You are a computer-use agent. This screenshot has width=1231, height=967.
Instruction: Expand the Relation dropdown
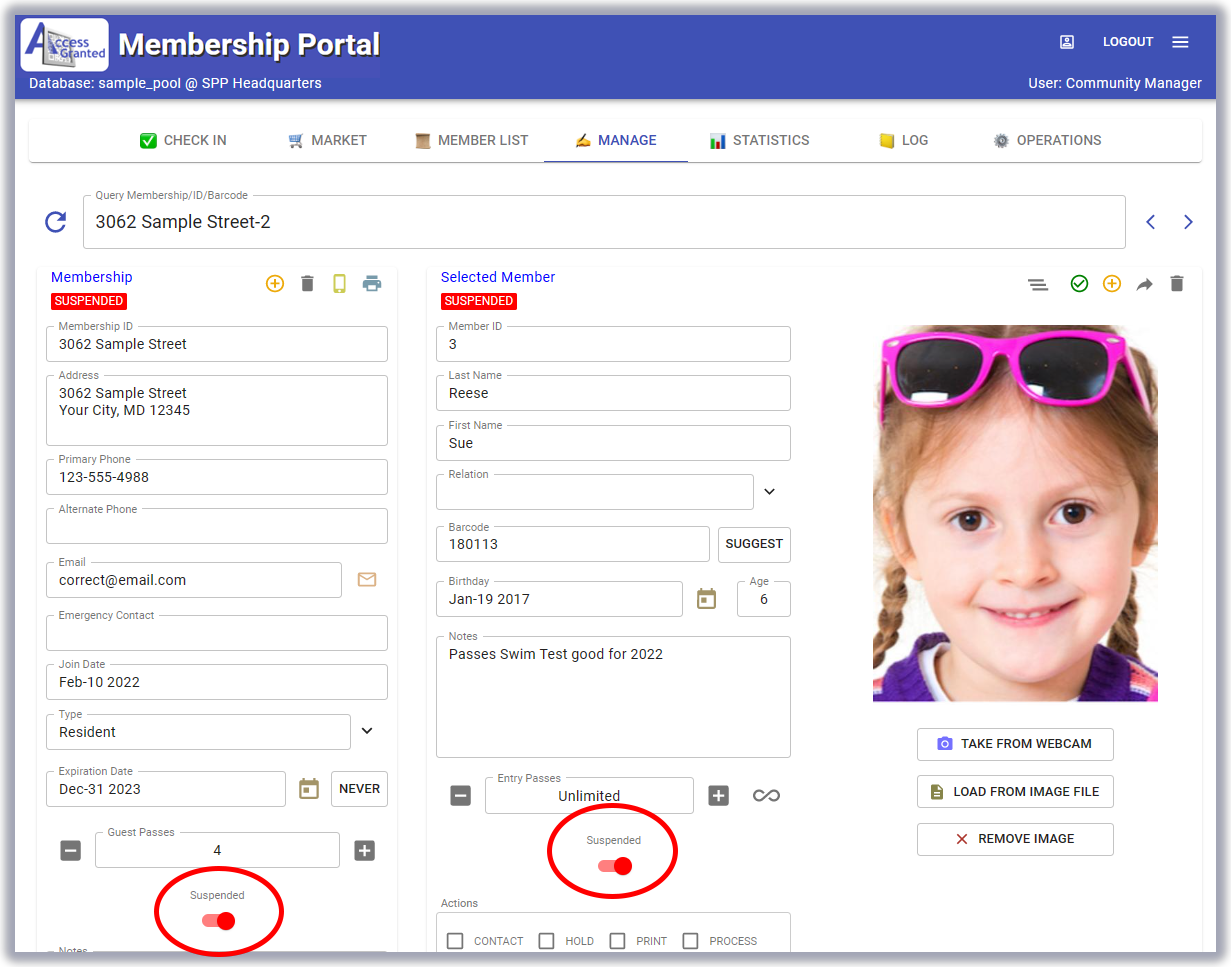point(769,491)
